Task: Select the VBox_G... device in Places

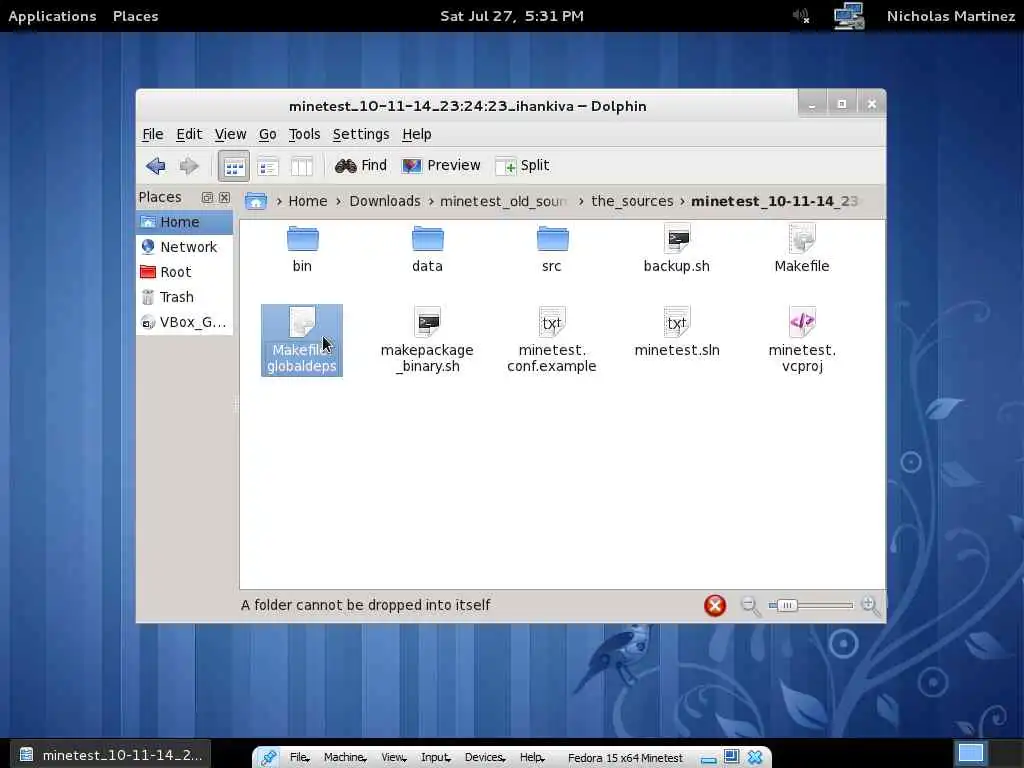Action: point(184,322)
